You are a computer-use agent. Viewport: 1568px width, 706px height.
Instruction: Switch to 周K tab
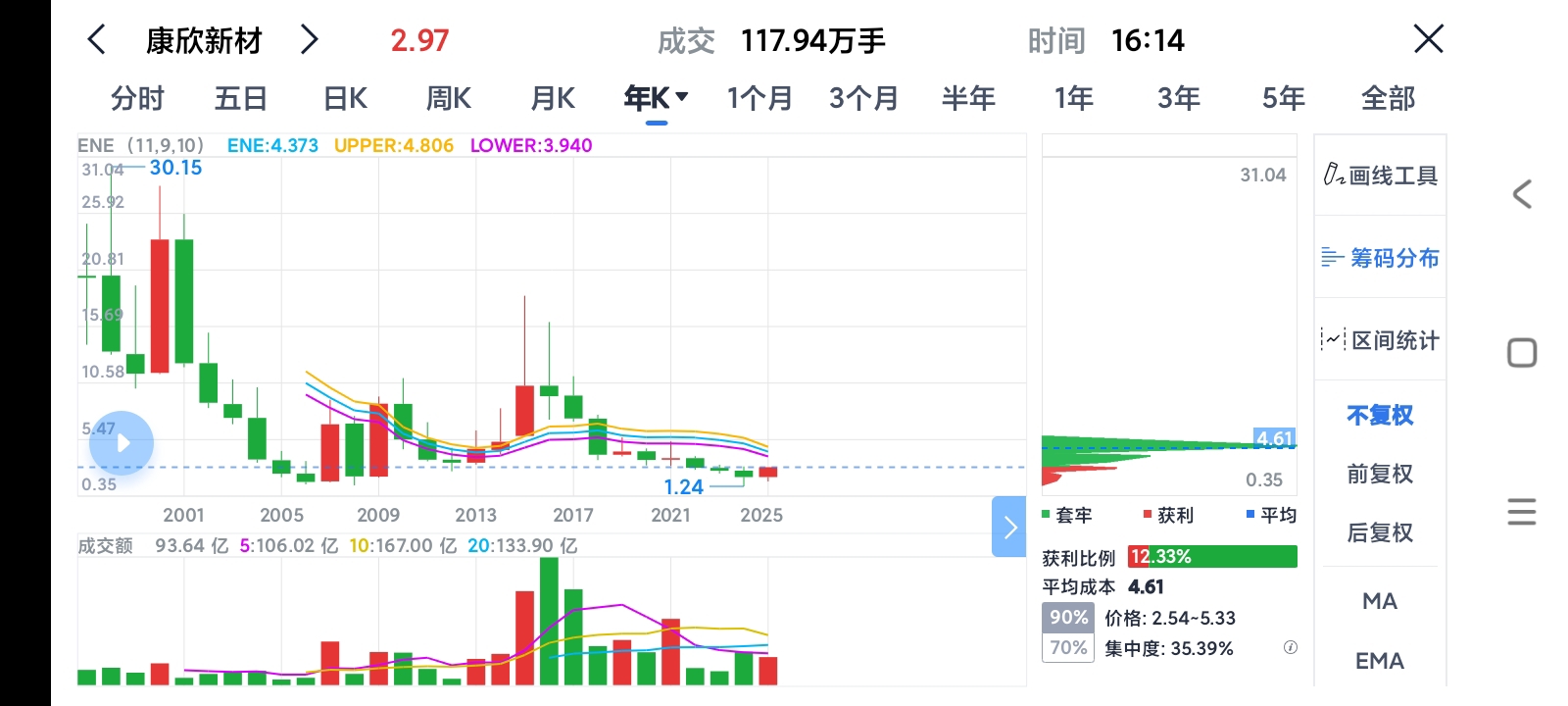(449, 98)
